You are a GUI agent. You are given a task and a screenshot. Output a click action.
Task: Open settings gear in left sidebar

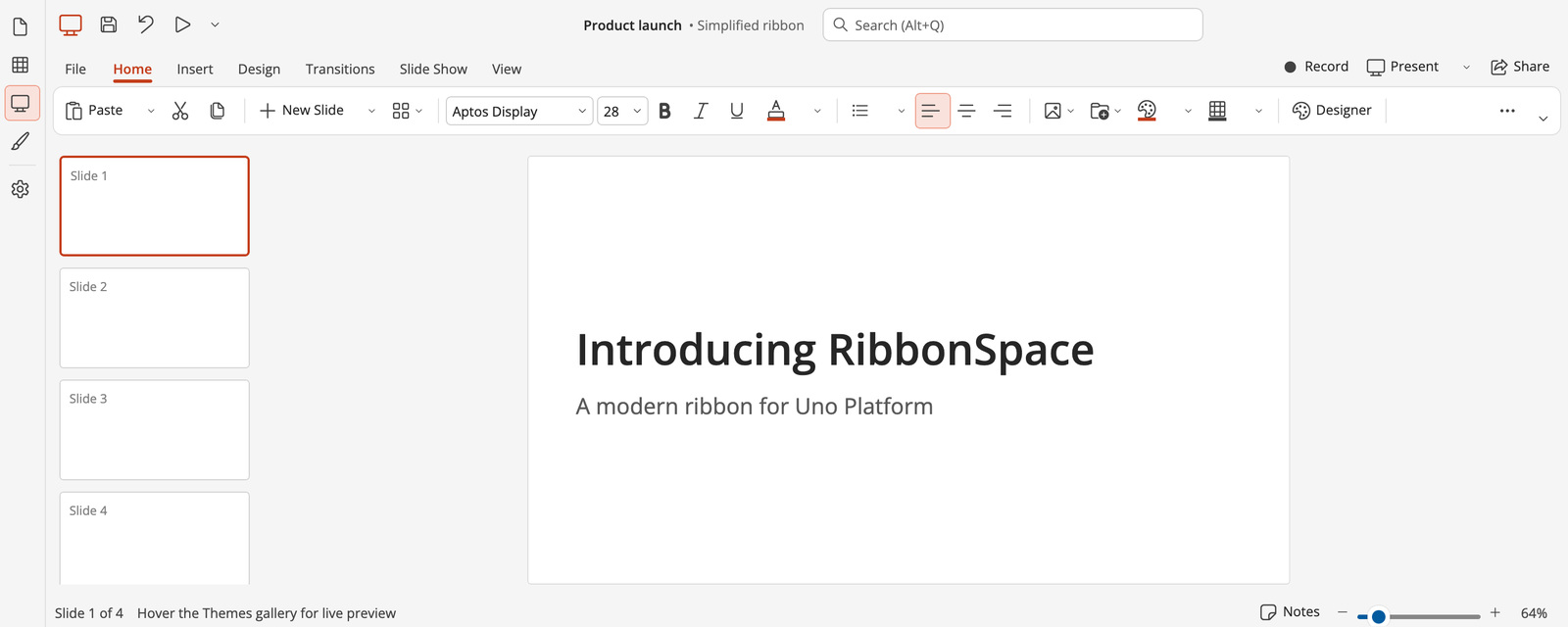[x=20, y=189]
